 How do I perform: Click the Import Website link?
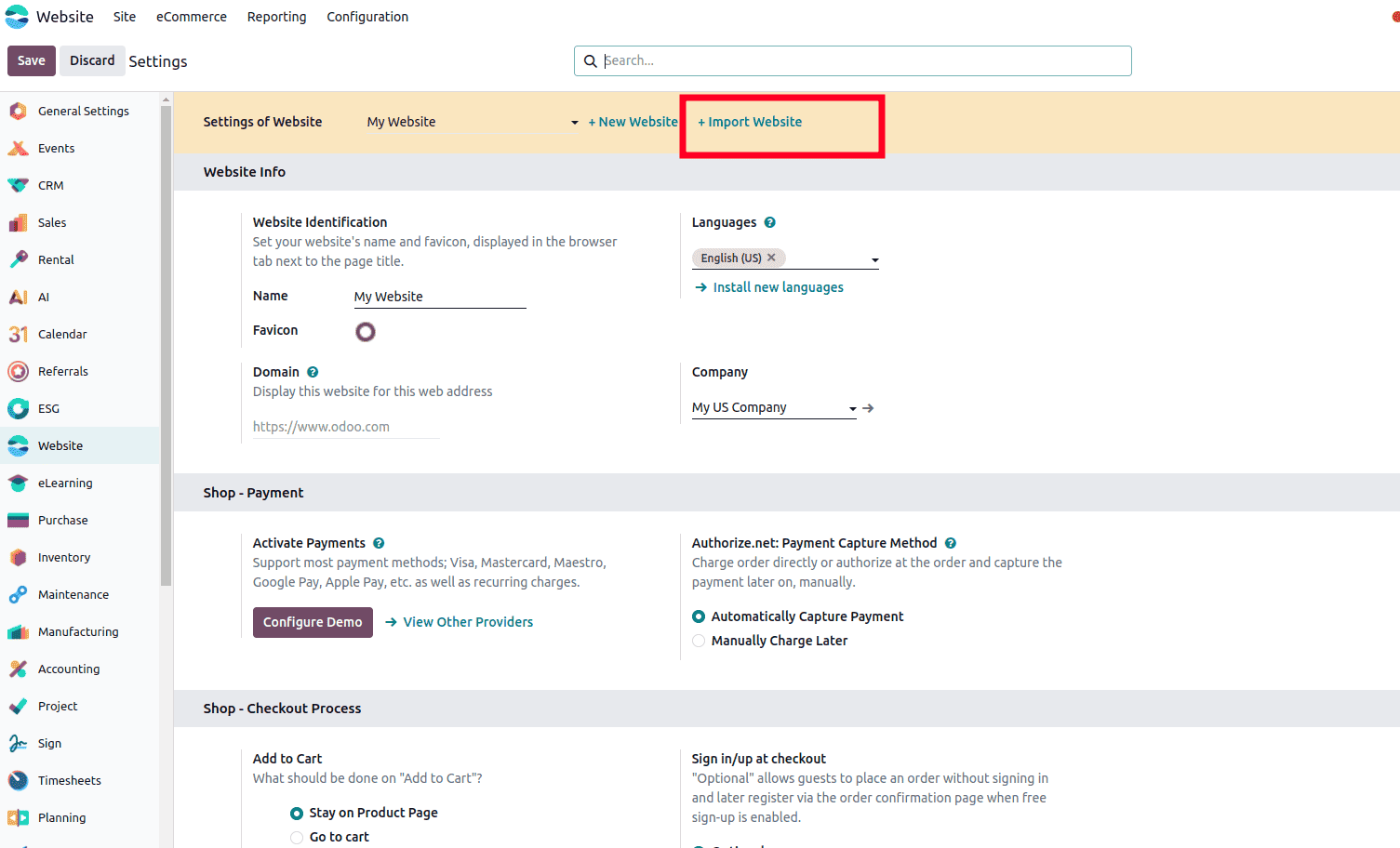click(x=750, y=122)
